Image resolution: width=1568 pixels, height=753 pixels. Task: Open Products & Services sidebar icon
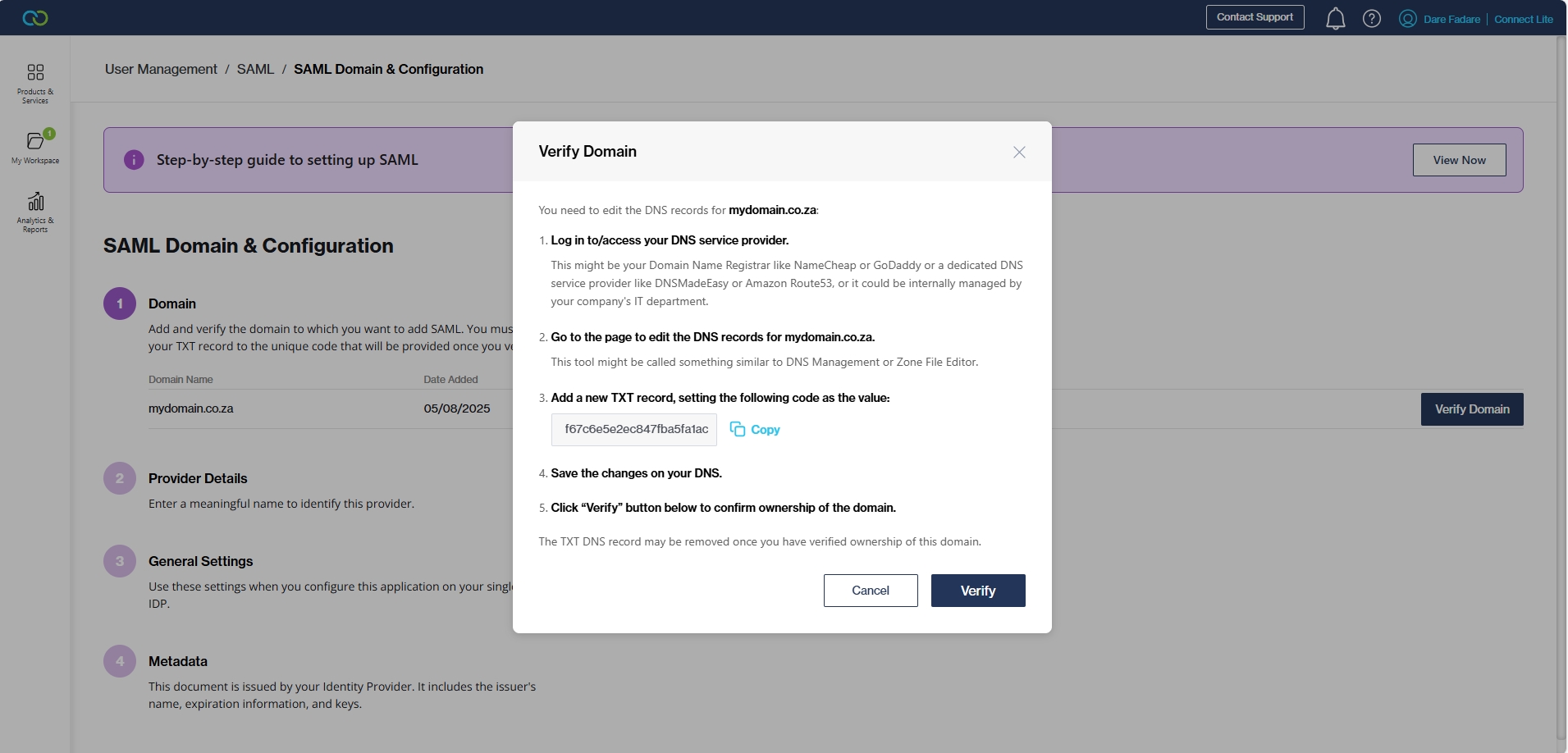coord(35,73)
